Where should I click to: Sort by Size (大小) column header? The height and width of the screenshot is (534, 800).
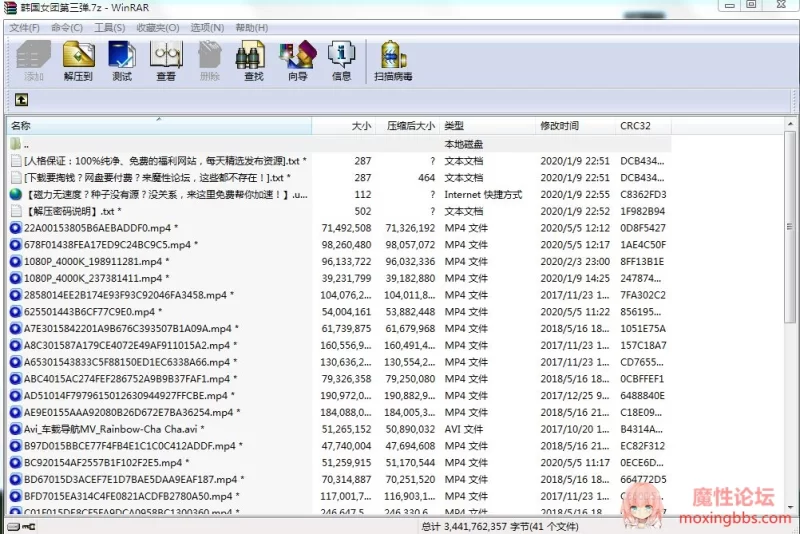coord(343,125)
